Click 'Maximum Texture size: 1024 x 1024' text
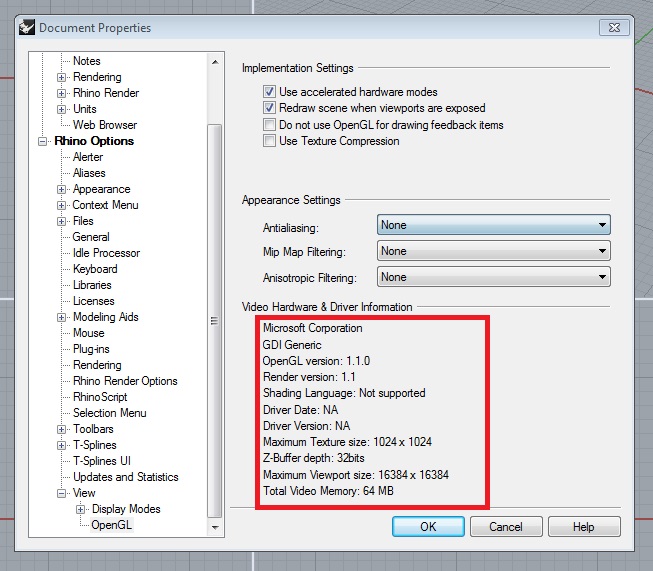 pos(347,442)
